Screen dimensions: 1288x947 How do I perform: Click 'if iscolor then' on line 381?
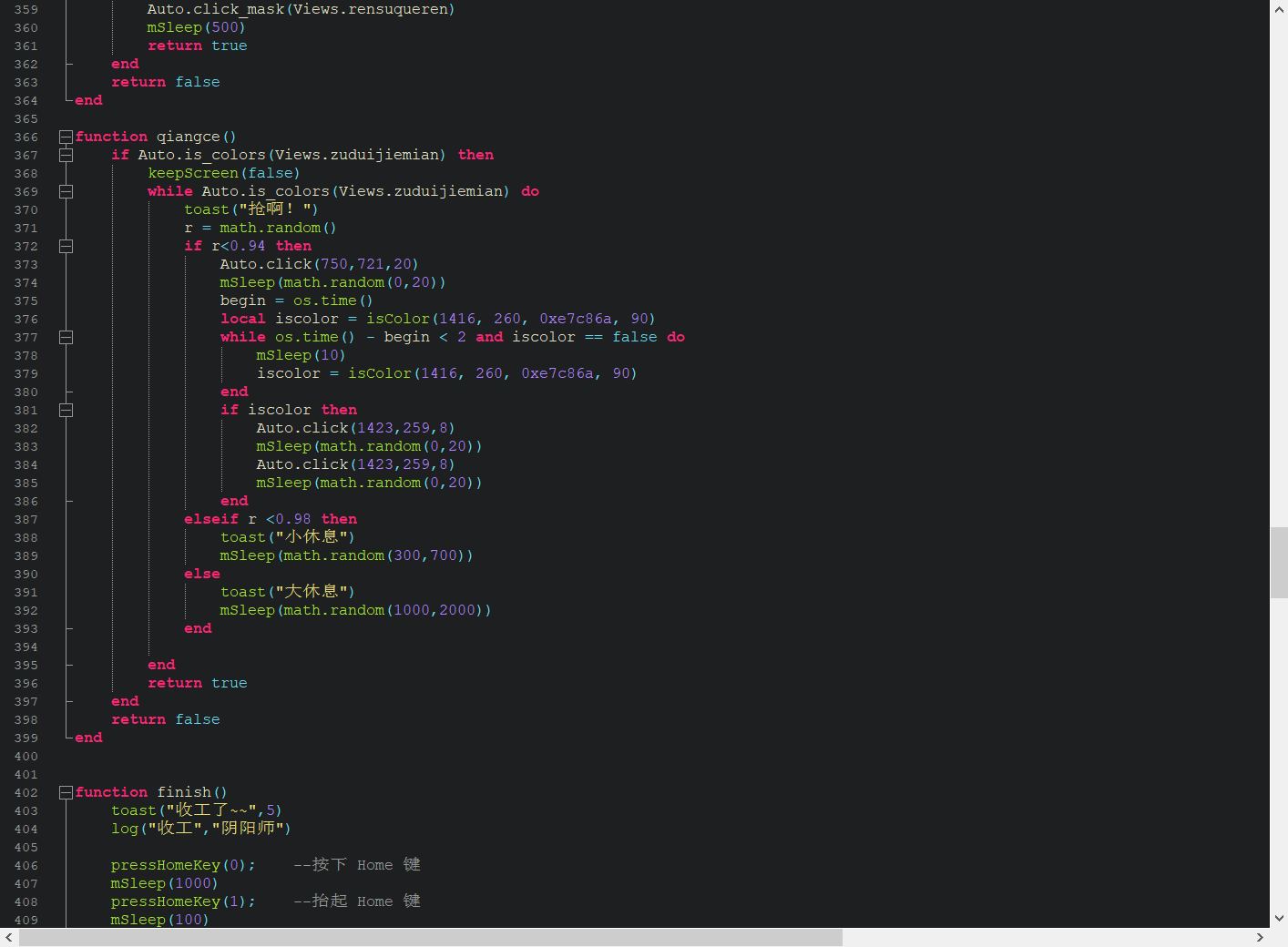pyautogui.click(x=289, y=410)
